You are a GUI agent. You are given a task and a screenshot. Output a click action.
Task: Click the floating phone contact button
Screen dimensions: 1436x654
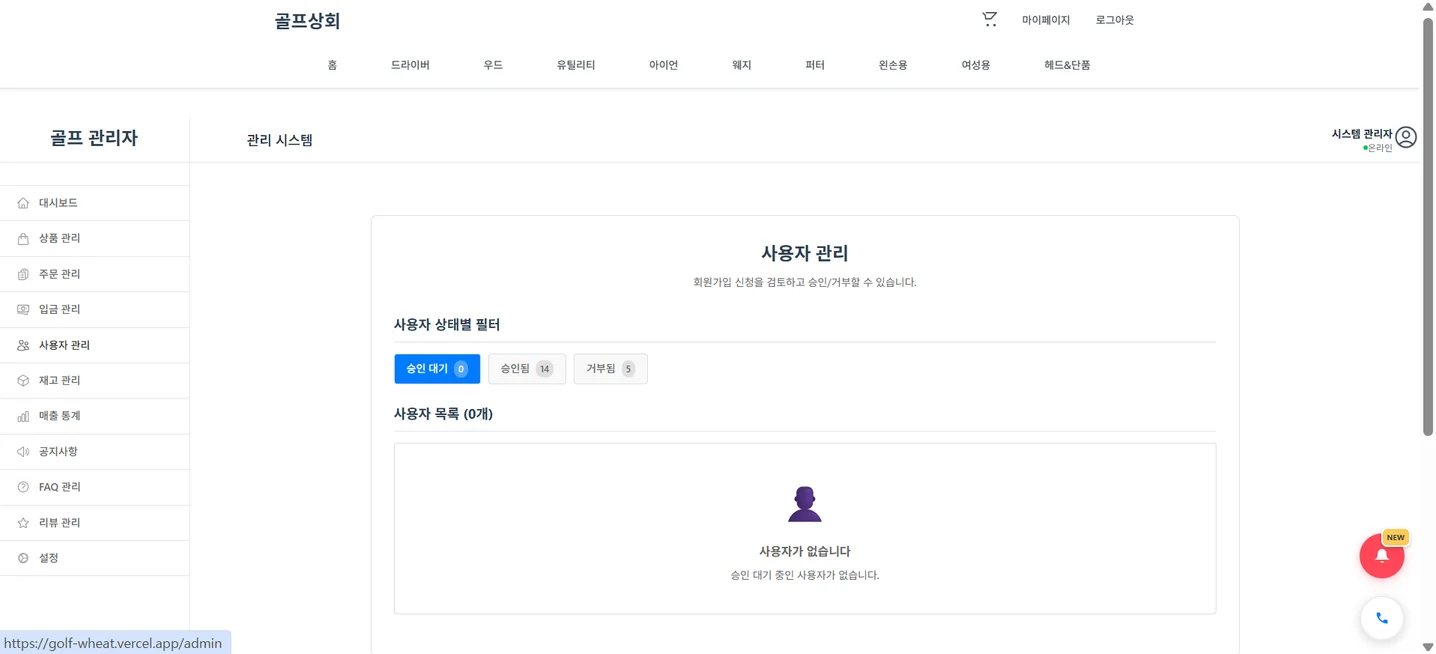(x=1381, y=618)
